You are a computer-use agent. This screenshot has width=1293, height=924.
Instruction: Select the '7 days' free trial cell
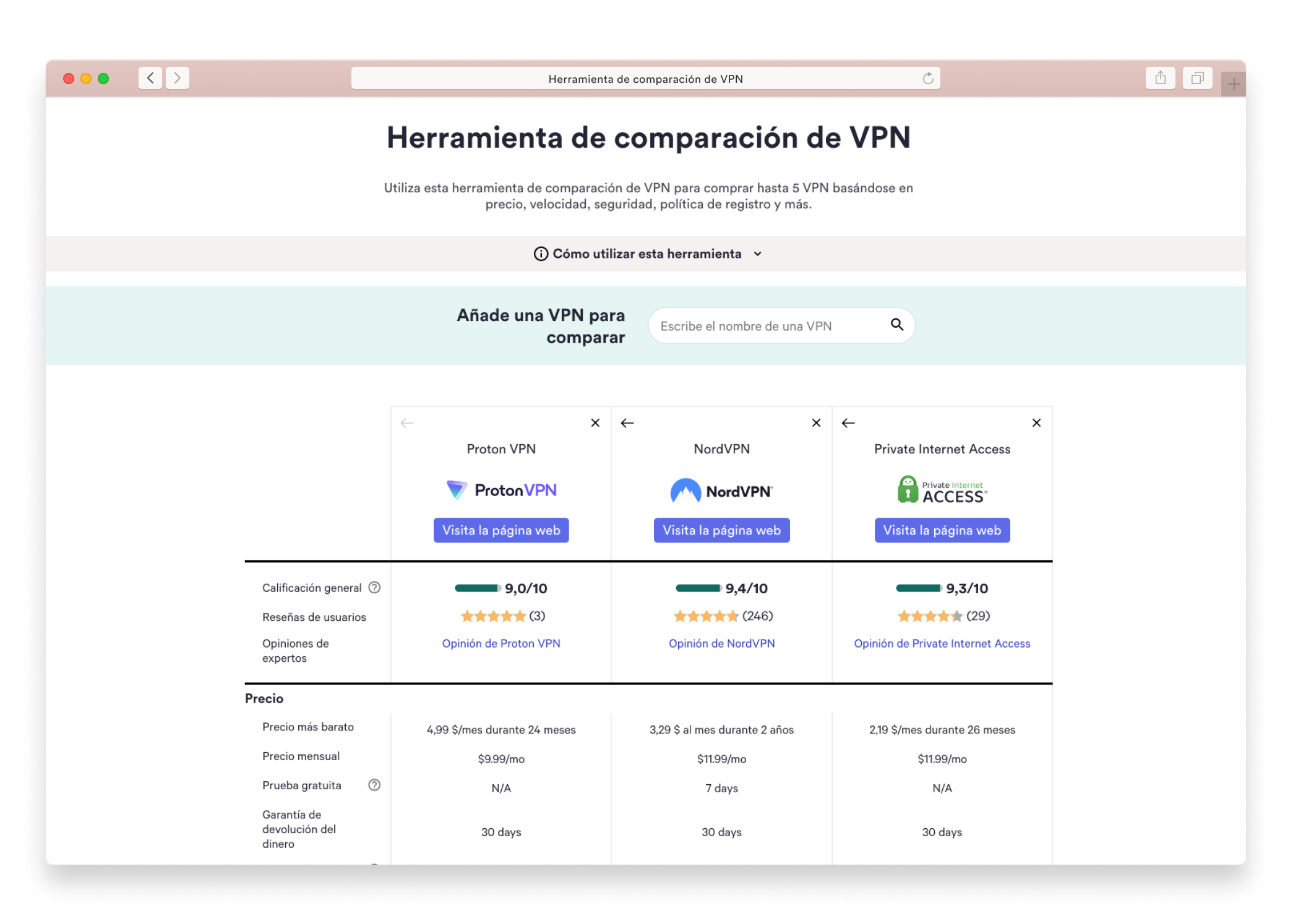(721, 789)
